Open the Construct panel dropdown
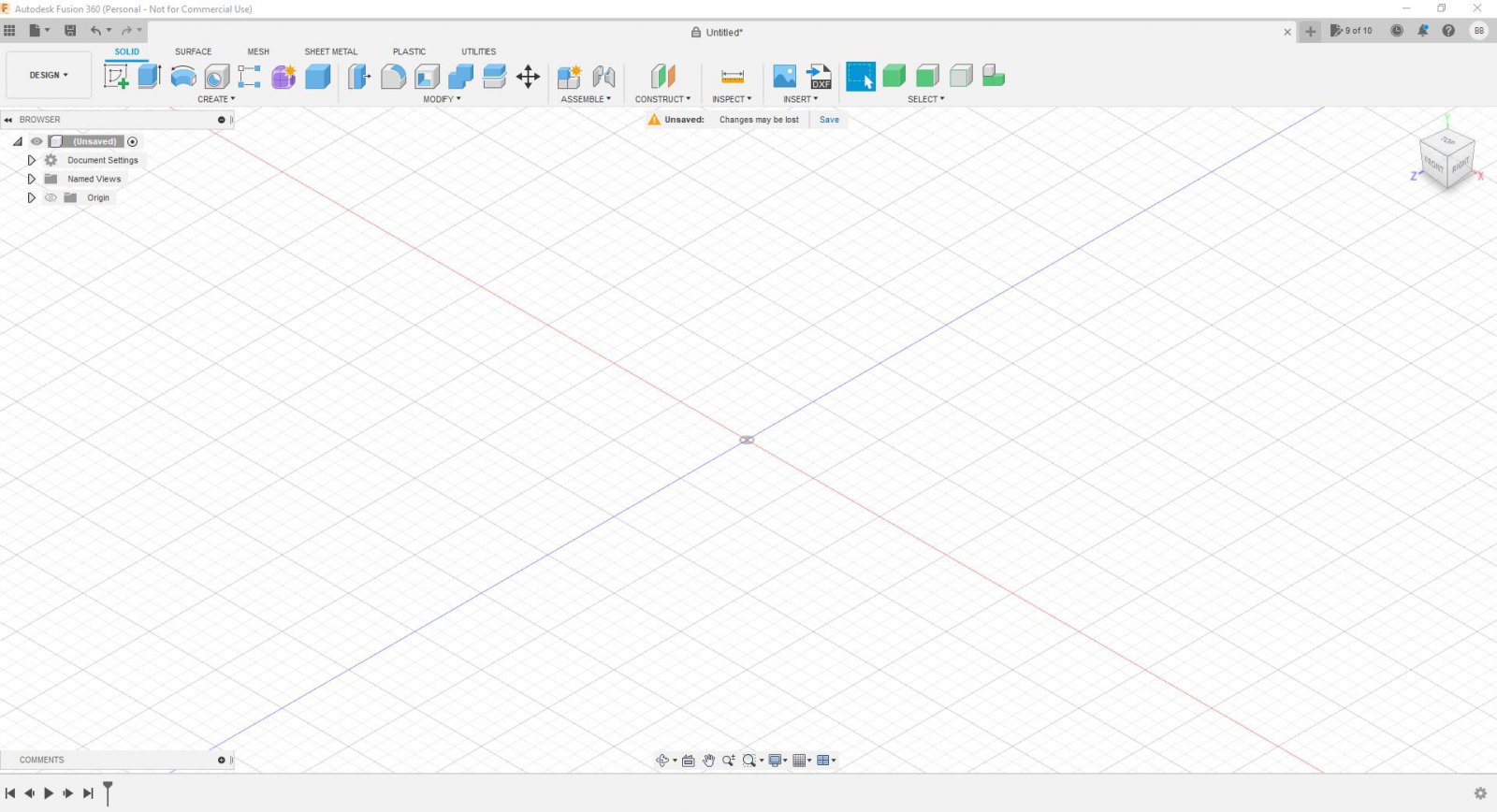This screenshot has height=812, width=1497. click(662, 99)
